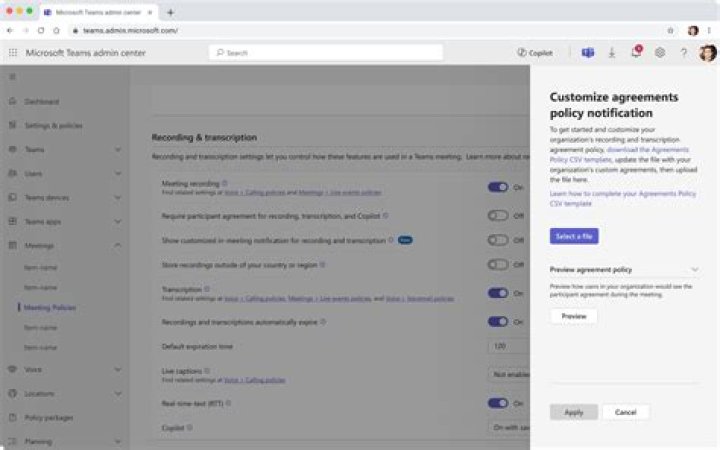
Task: Expand the Teams apps chevron
Action: tap(118, 221)
